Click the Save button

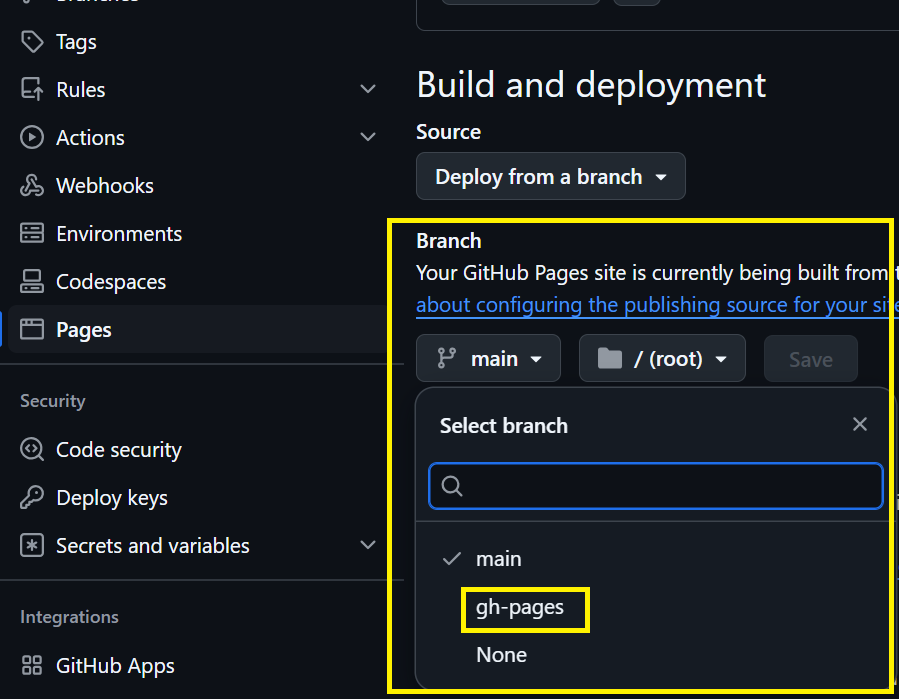(811, 359)
